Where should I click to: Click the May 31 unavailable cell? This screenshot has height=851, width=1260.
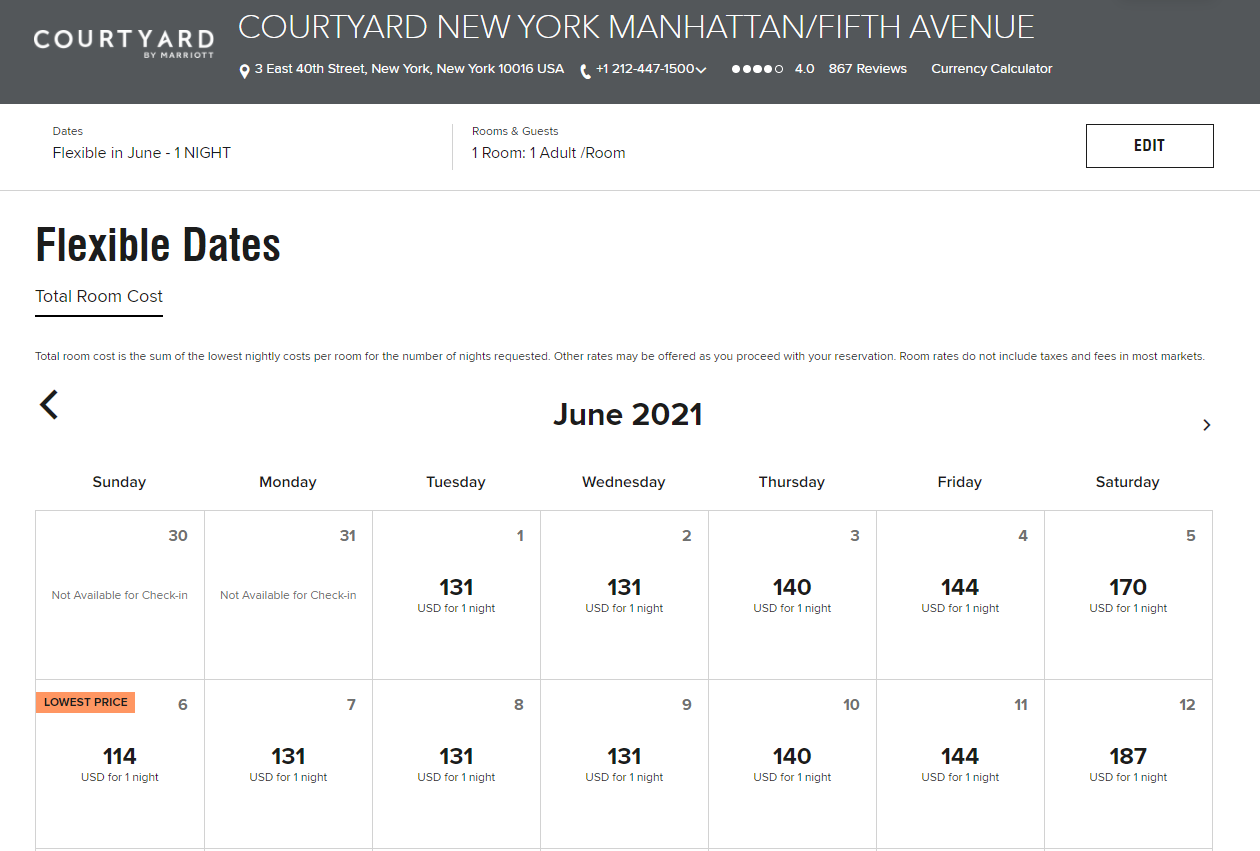pyautogui.click(x=289, y=596)
